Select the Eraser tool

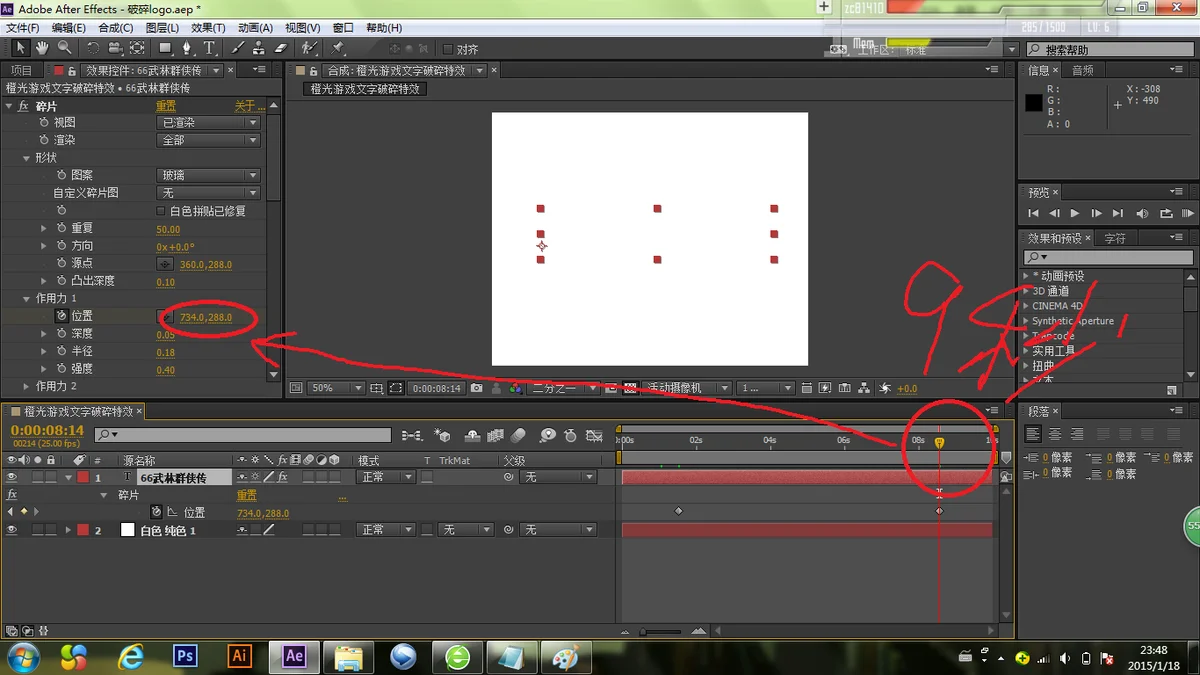click(281, 48)
